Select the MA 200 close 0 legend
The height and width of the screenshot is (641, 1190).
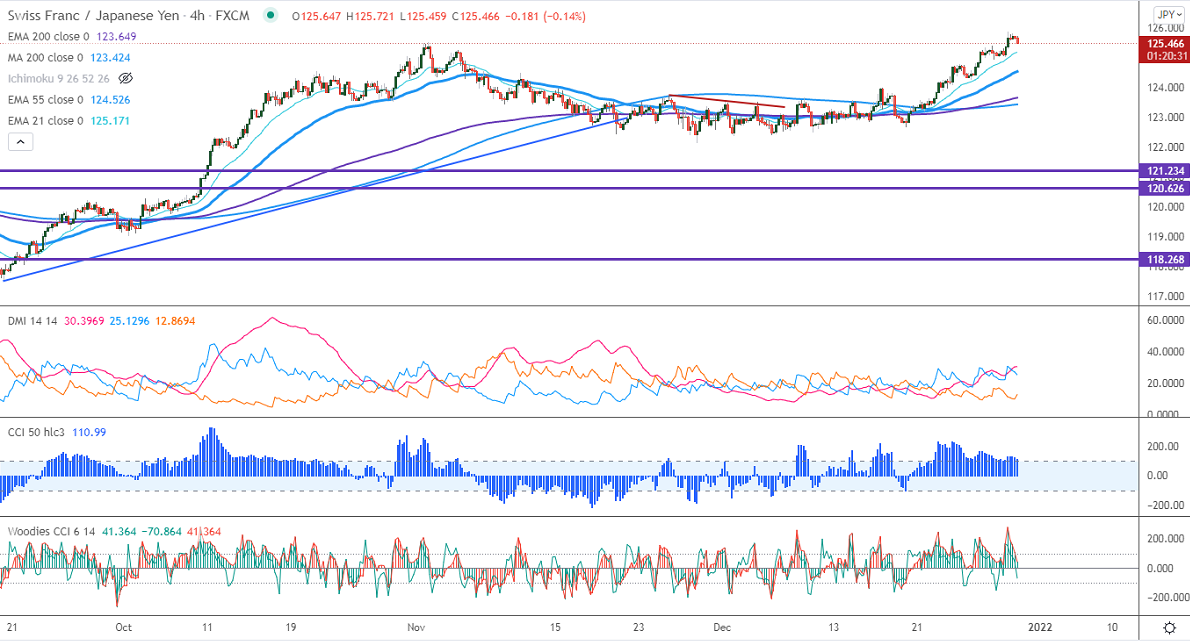pos(46,58)
